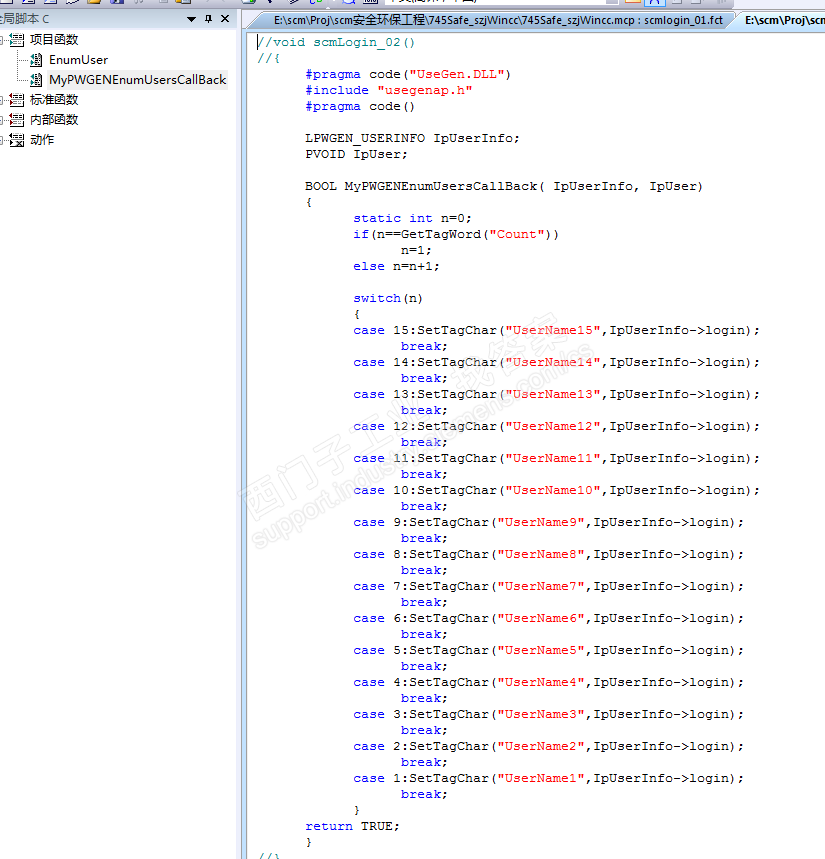Click the else n=n+1; line
The height and width of the screenshot is (859, 825).
tap(396, 266)
